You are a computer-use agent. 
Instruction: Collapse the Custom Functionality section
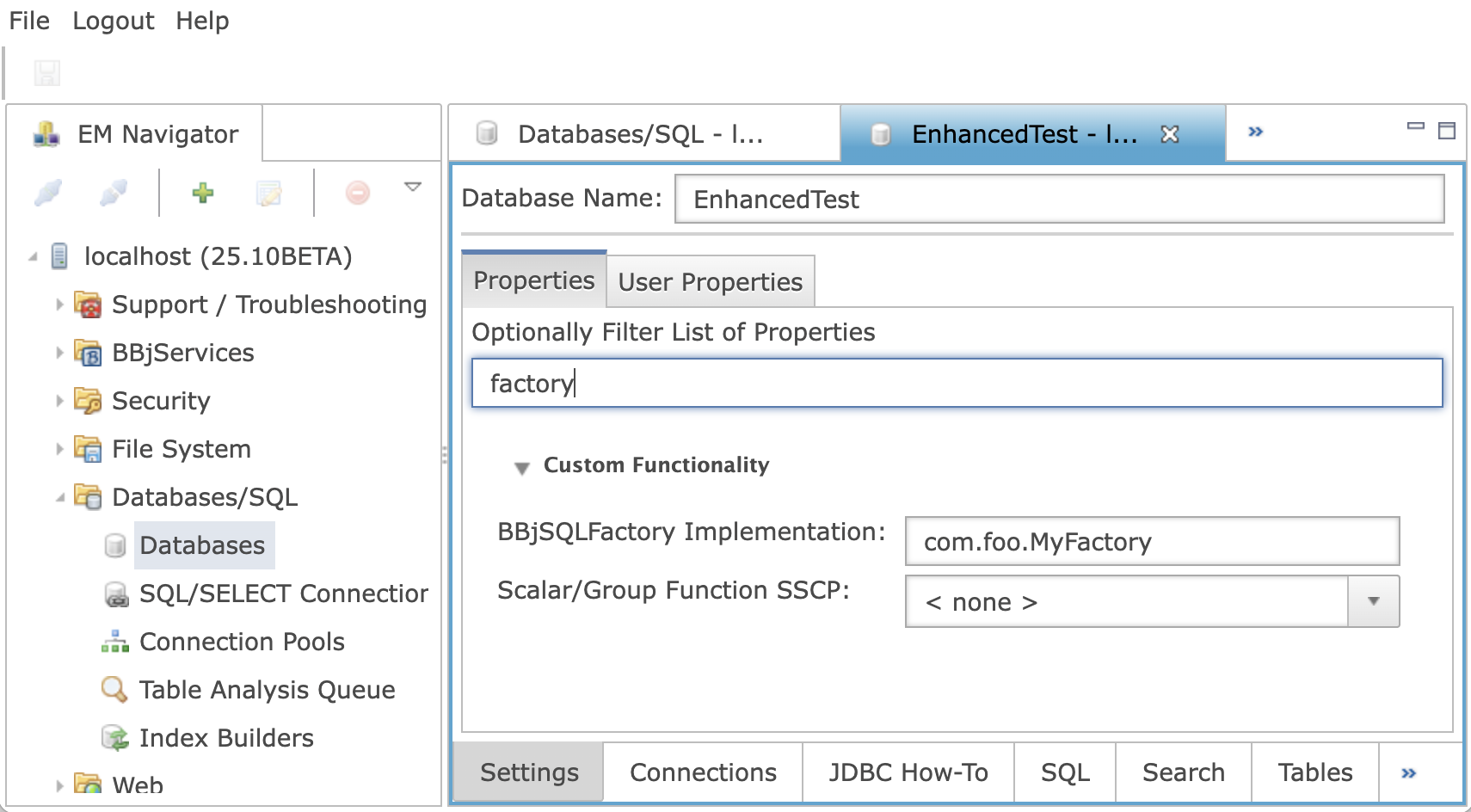(521, 467)
